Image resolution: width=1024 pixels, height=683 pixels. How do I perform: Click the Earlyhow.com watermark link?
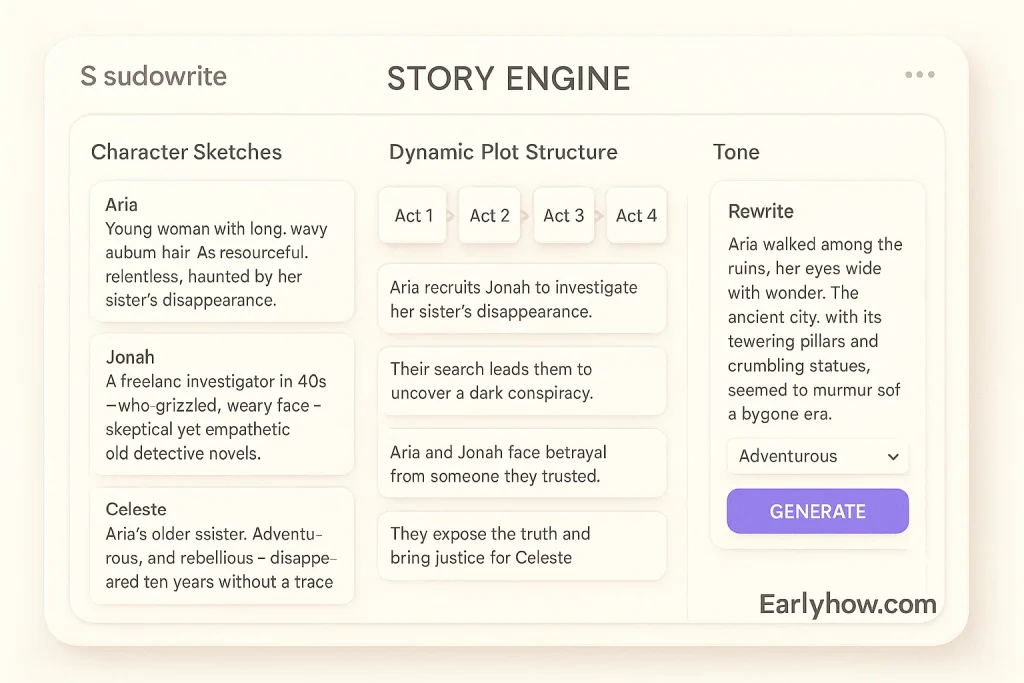847,604
